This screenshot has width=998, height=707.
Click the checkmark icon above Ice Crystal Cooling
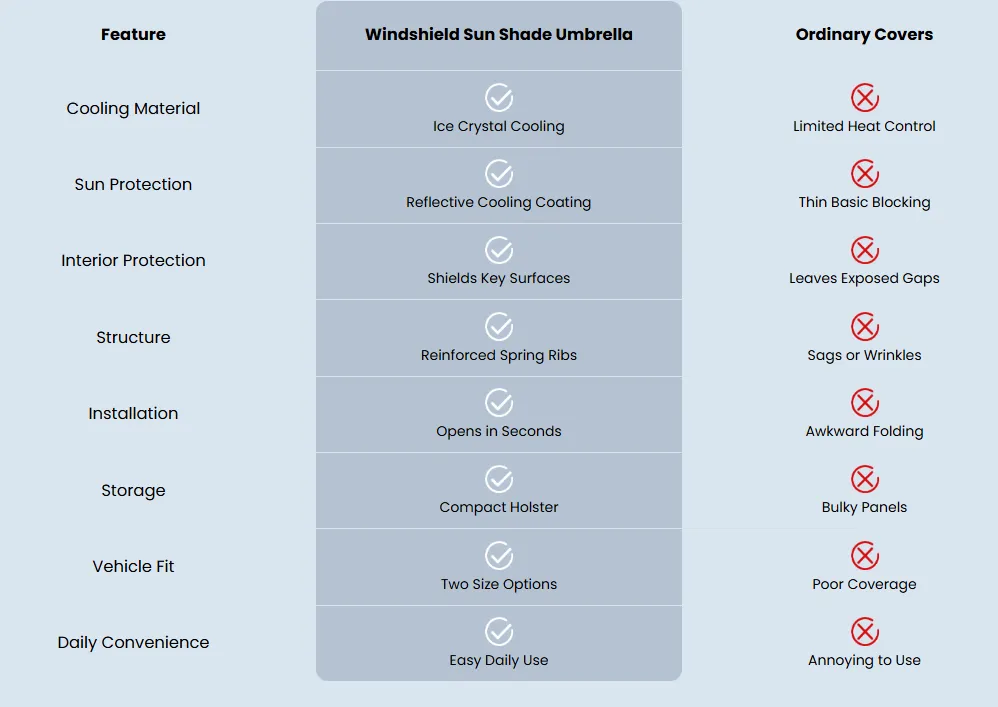[499, 97]
